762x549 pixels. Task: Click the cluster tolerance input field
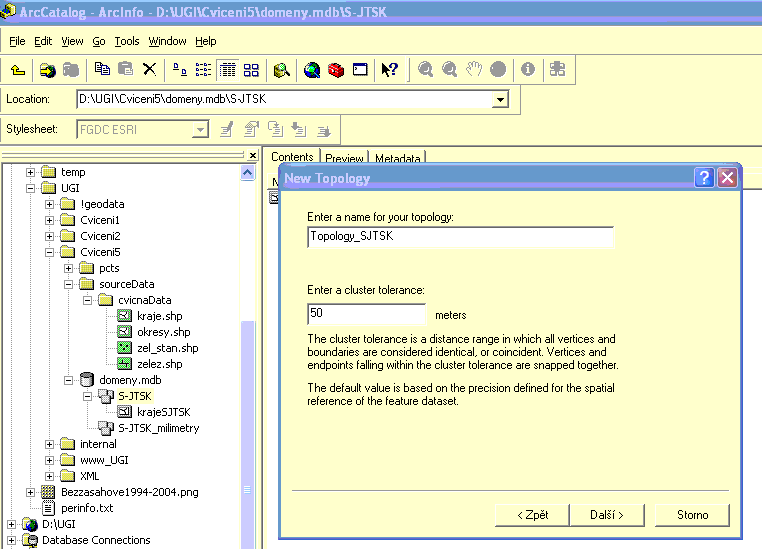pos(367,313)
